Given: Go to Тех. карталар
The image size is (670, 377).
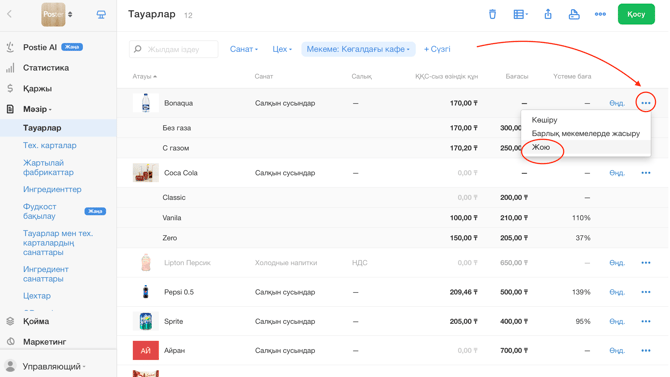Looking at the screenshot, I should 50,145.
